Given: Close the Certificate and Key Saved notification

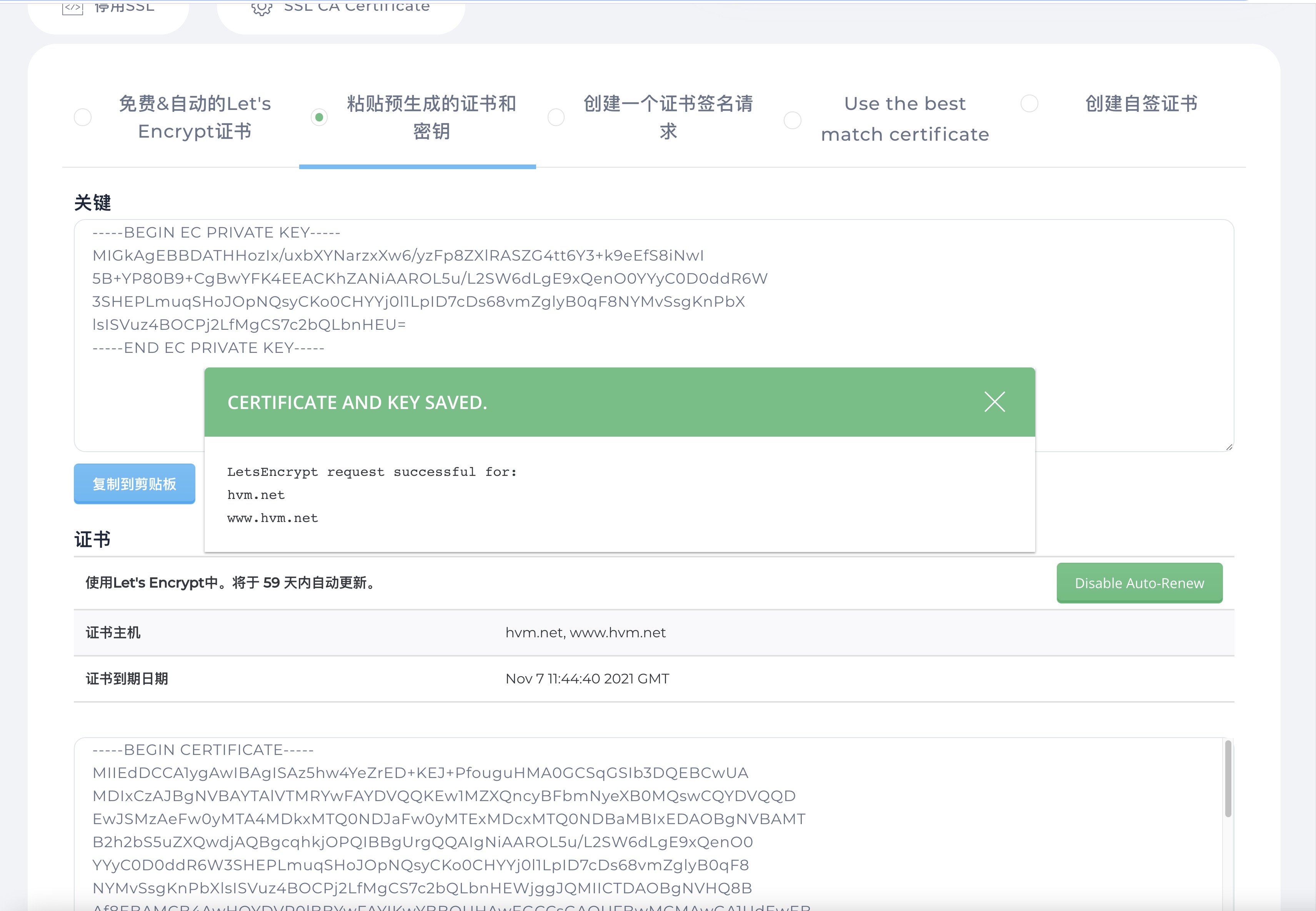Looking at the screenshot, I should (994, 402).
